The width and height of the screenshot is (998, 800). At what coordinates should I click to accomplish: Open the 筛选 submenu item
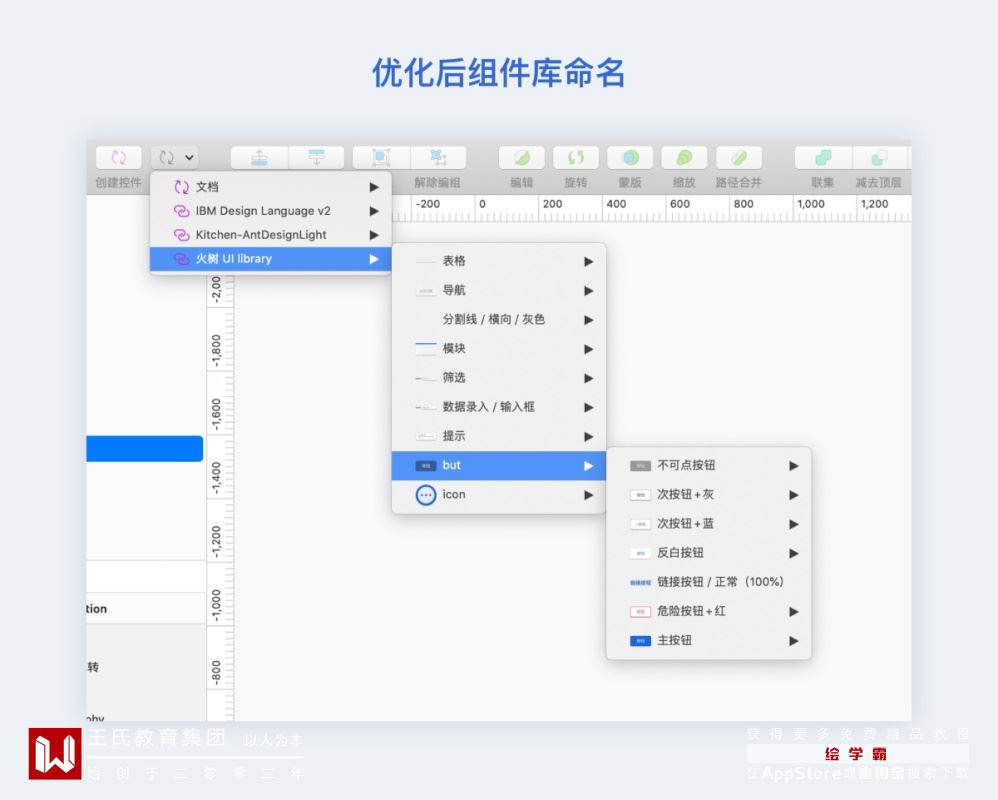[499, 377]
